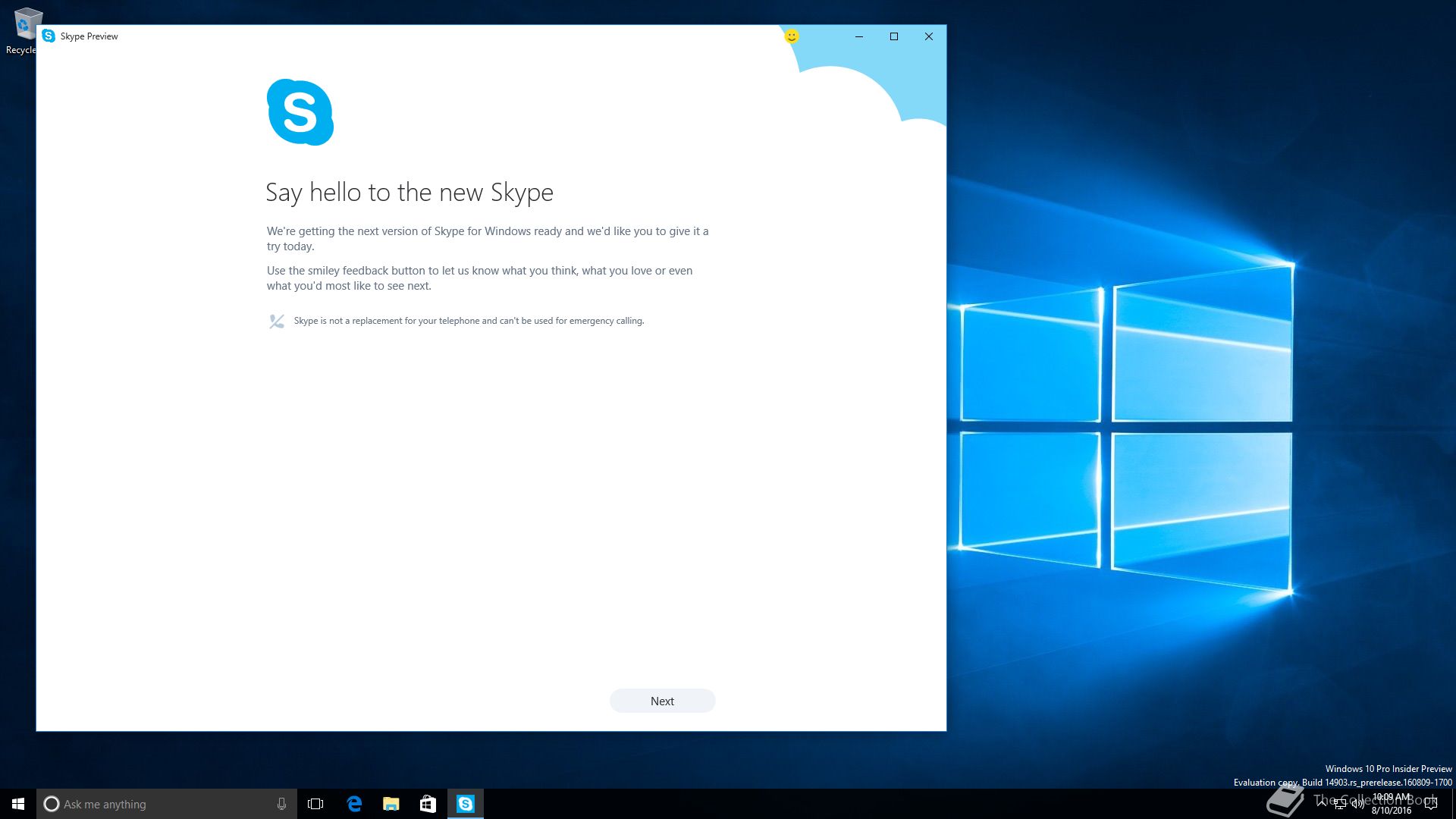
Task: Open the Windows Start menu
Action: pos(18,804)
